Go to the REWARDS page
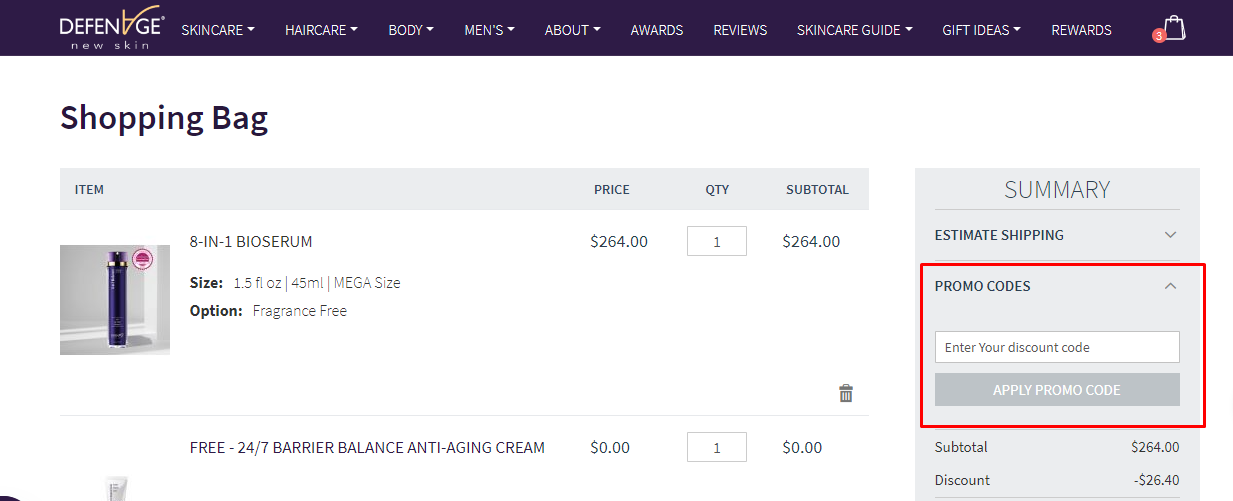This screenshot has width=1233, height=501. tap(1081, 30)
